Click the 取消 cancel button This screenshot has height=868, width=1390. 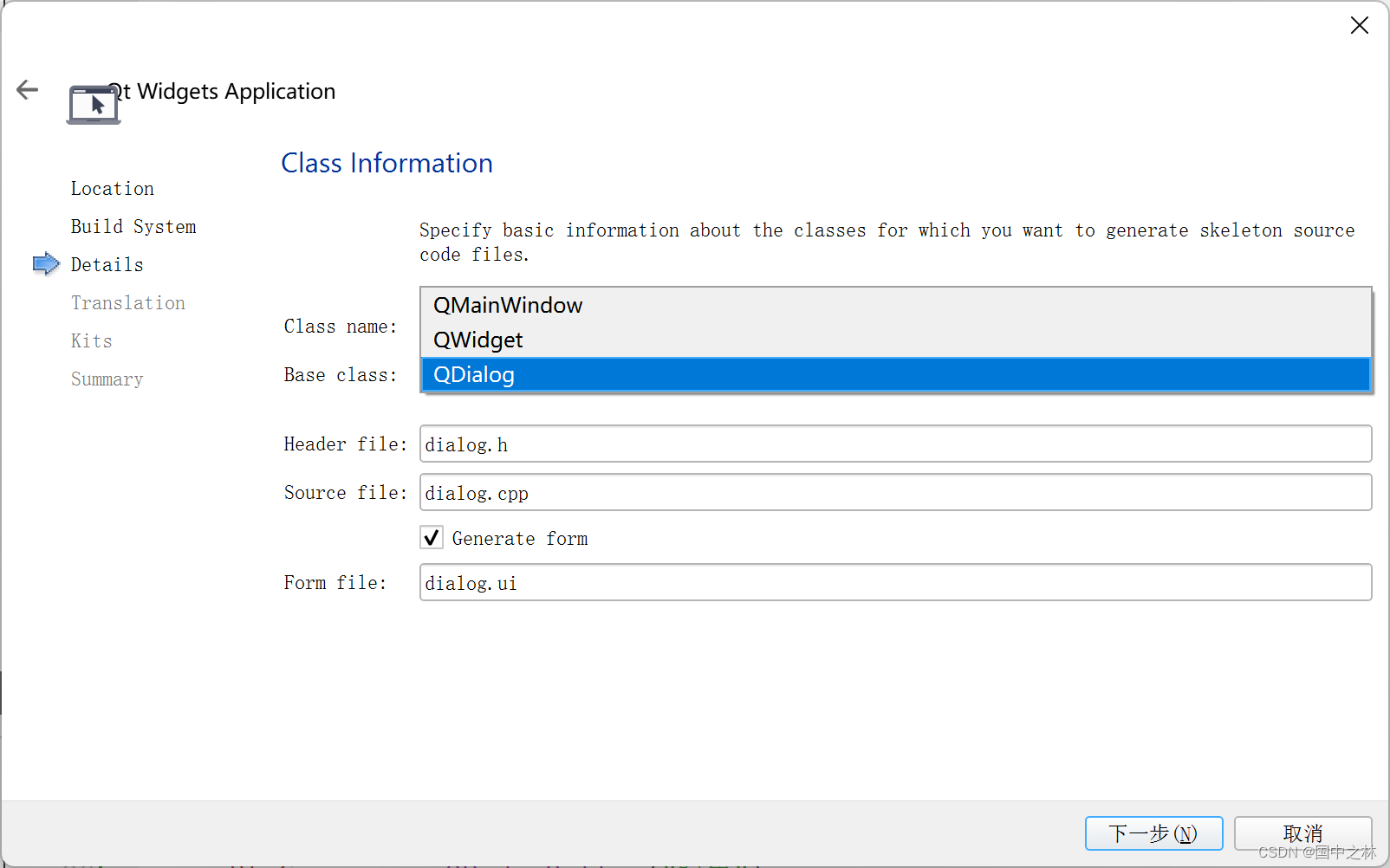[x=1302, y=833]
